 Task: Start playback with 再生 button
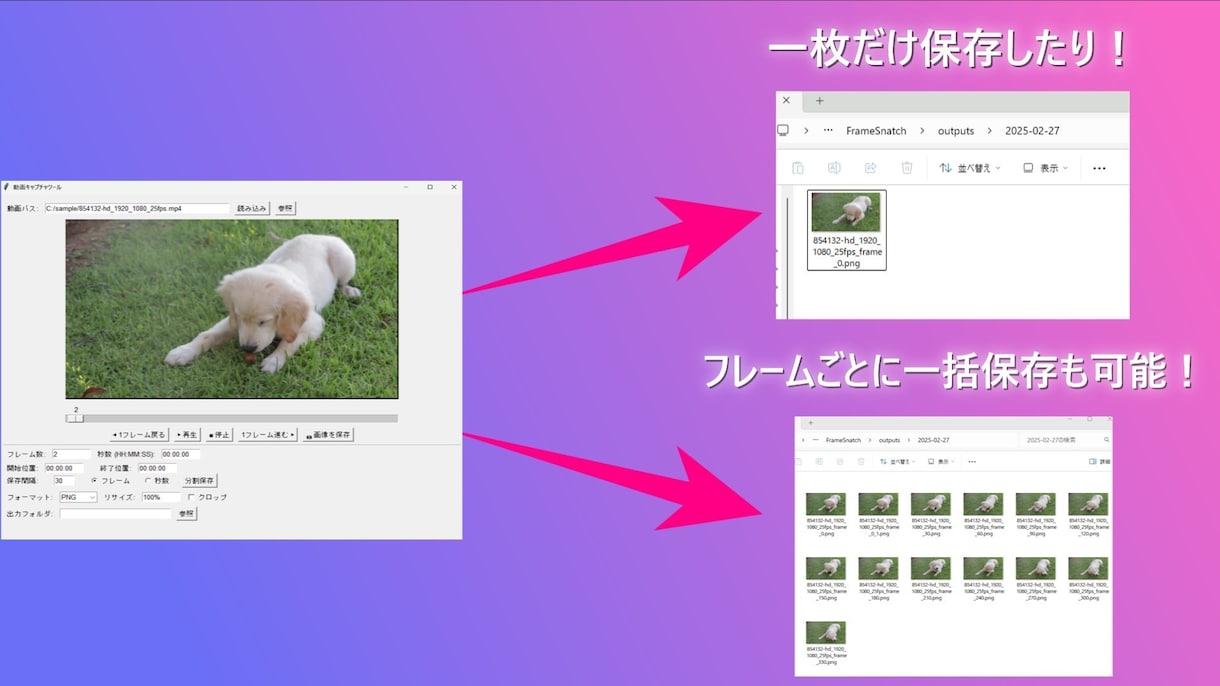pyautogui.click(x=187, y=435)
